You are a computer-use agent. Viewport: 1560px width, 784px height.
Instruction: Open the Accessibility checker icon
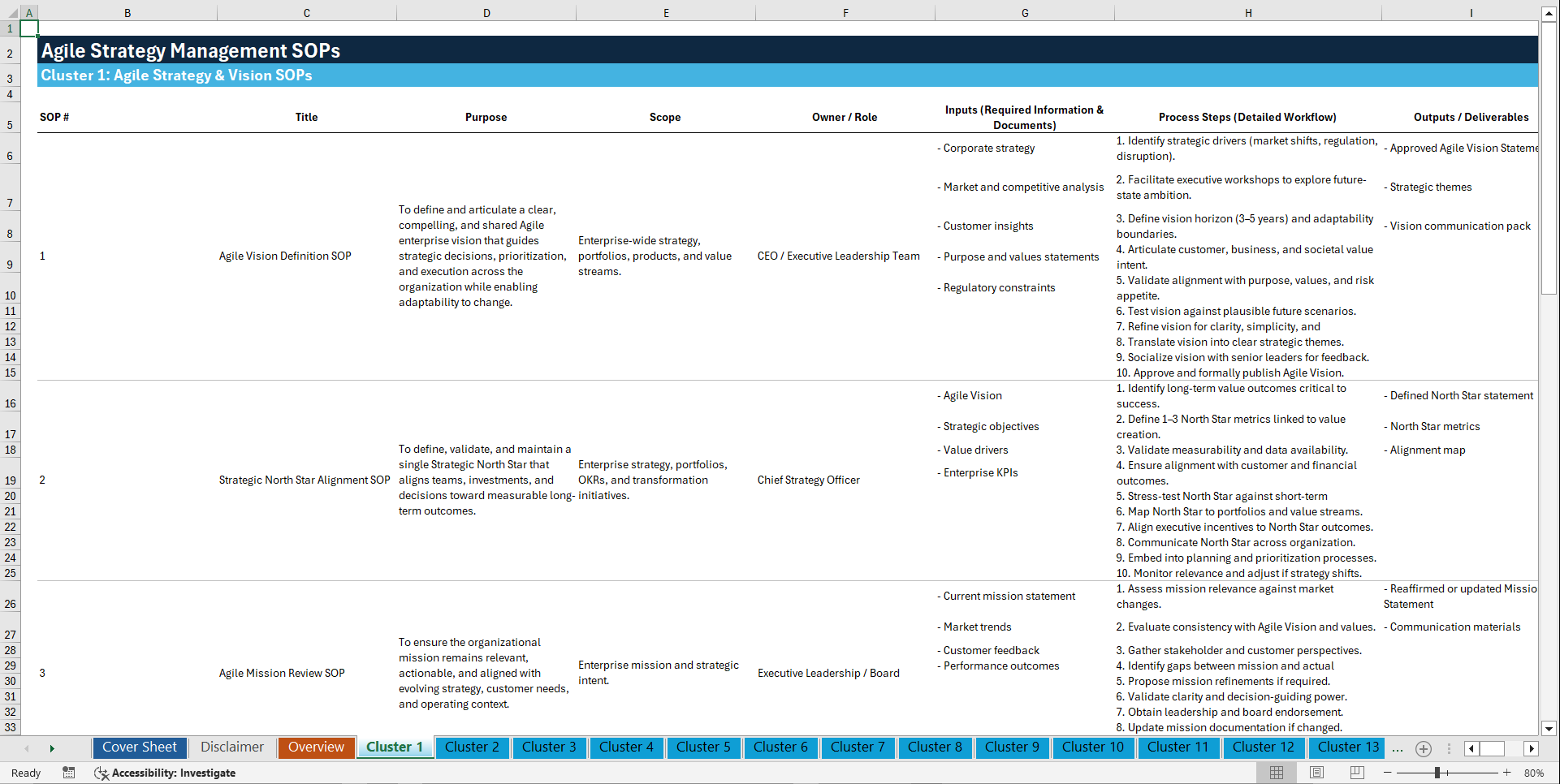102,773
